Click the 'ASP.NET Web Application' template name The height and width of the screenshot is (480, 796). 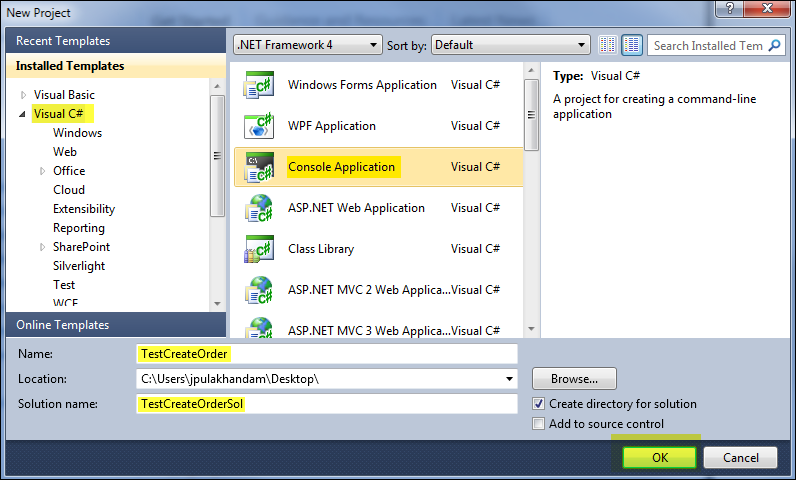click(x=356, y=208)
